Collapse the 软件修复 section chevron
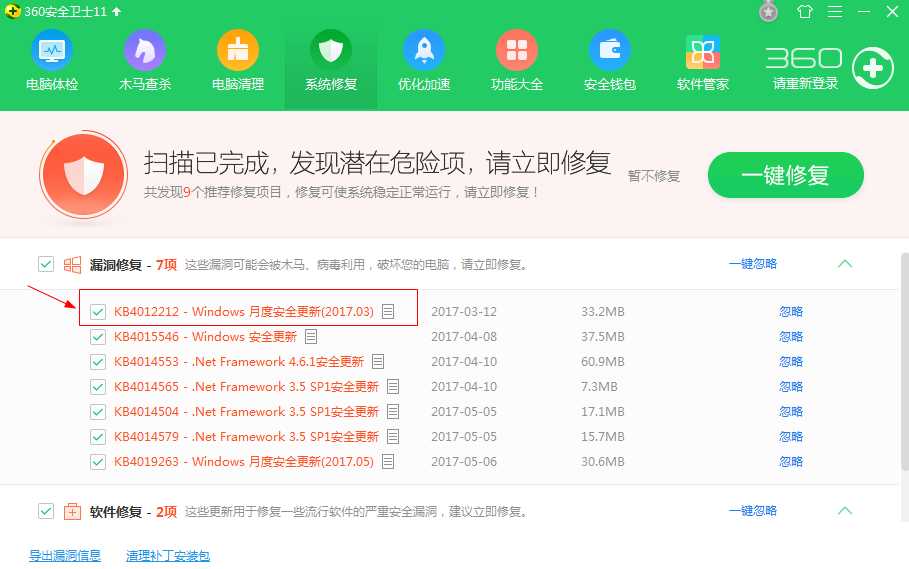 (x=845, y=510)
